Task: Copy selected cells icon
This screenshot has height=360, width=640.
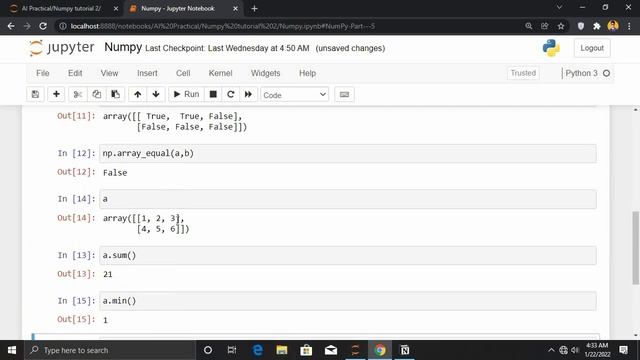Action: tap(96, 94)
